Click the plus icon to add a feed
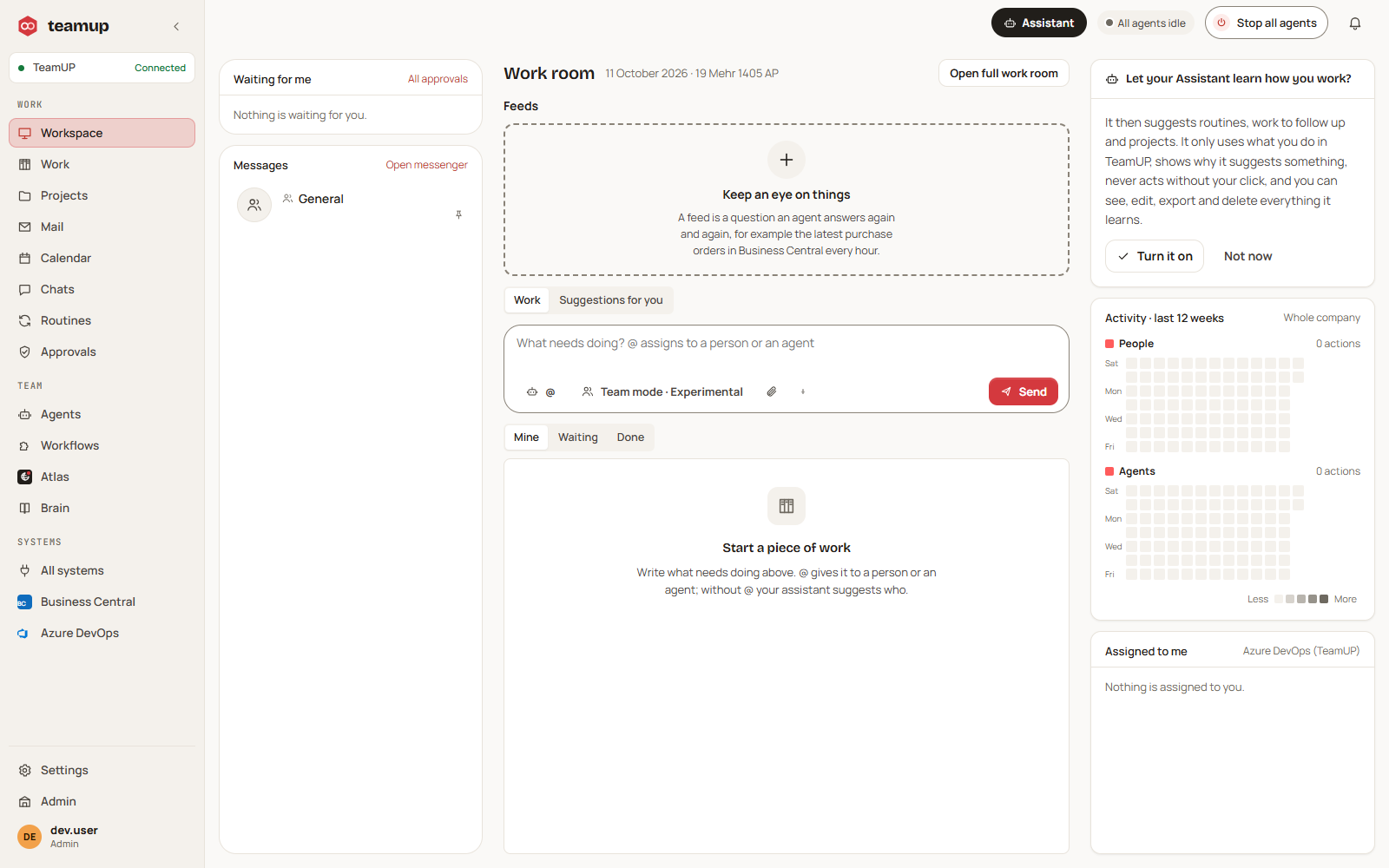The width and height of the screenshot is (1389, 868). (x=786, y=160)
